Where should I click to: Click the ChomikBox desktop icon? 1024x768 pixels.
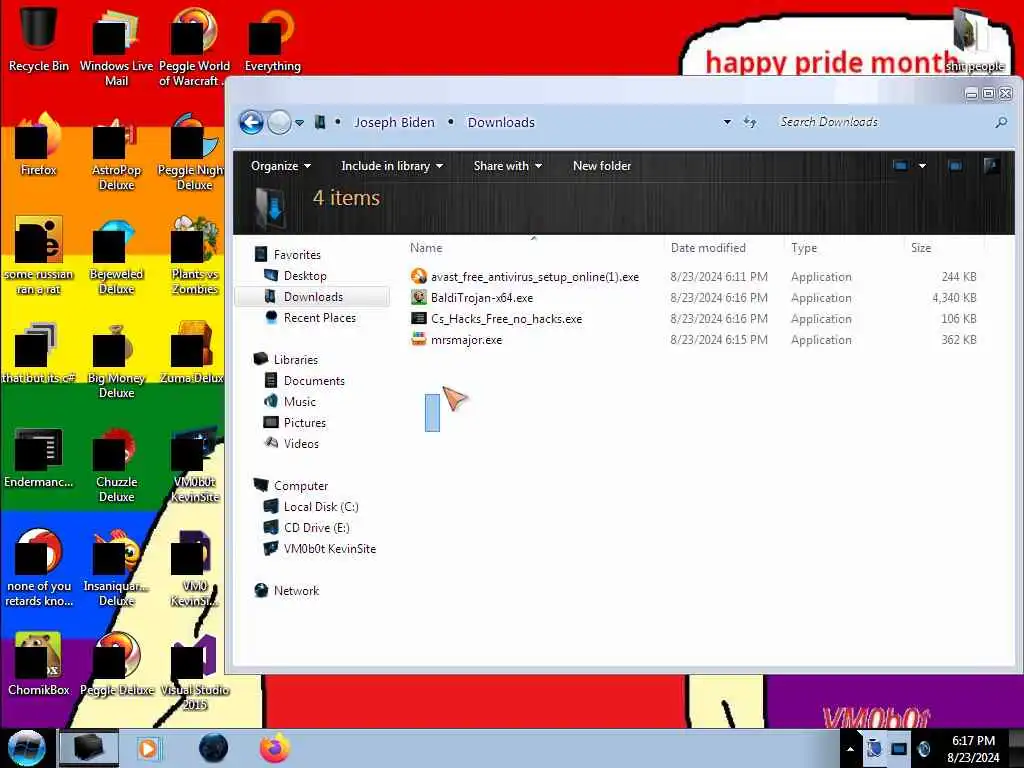point(39,662)
